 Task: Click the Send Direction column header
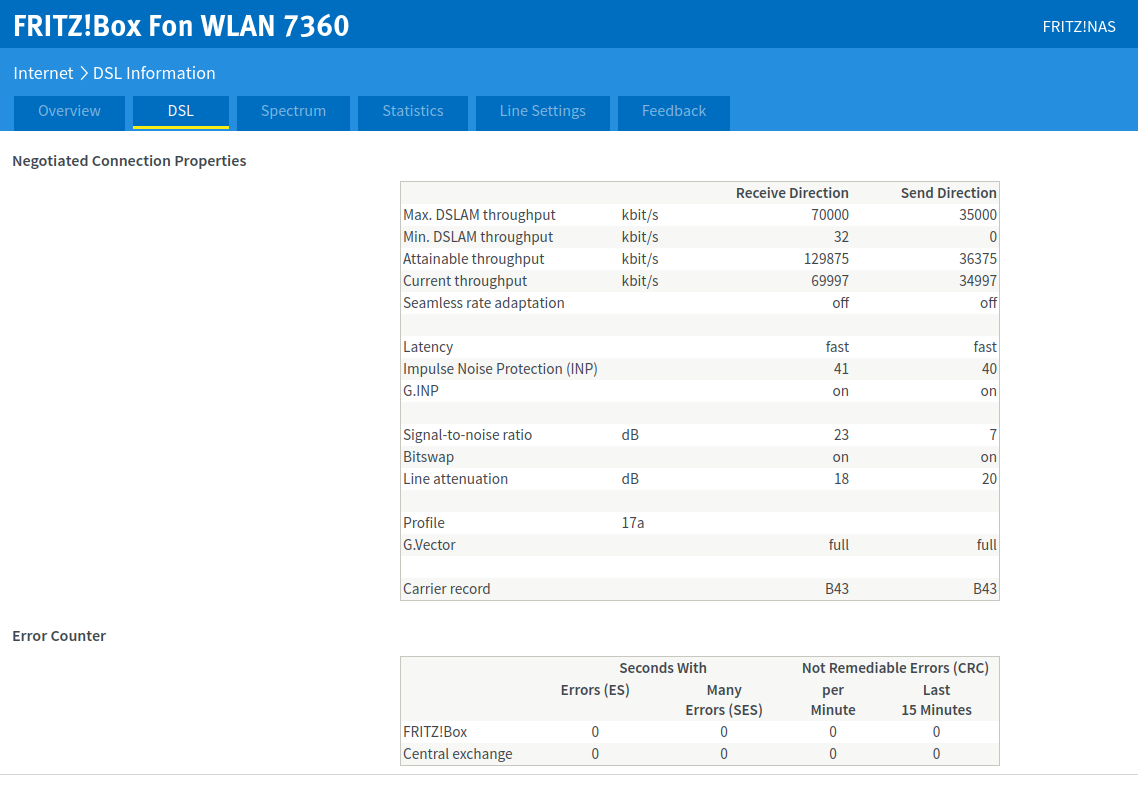(948, 193)
